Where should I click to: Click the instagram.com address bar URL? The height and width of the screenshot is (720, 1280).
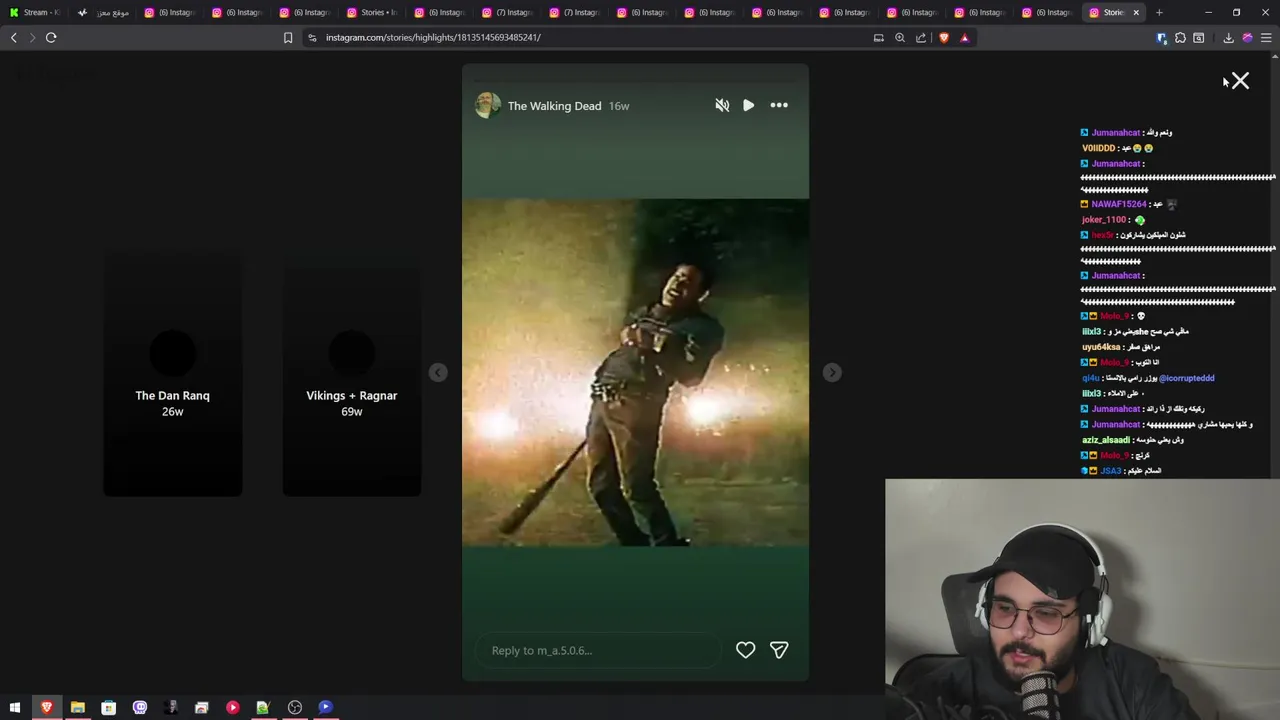pos(433,38)
